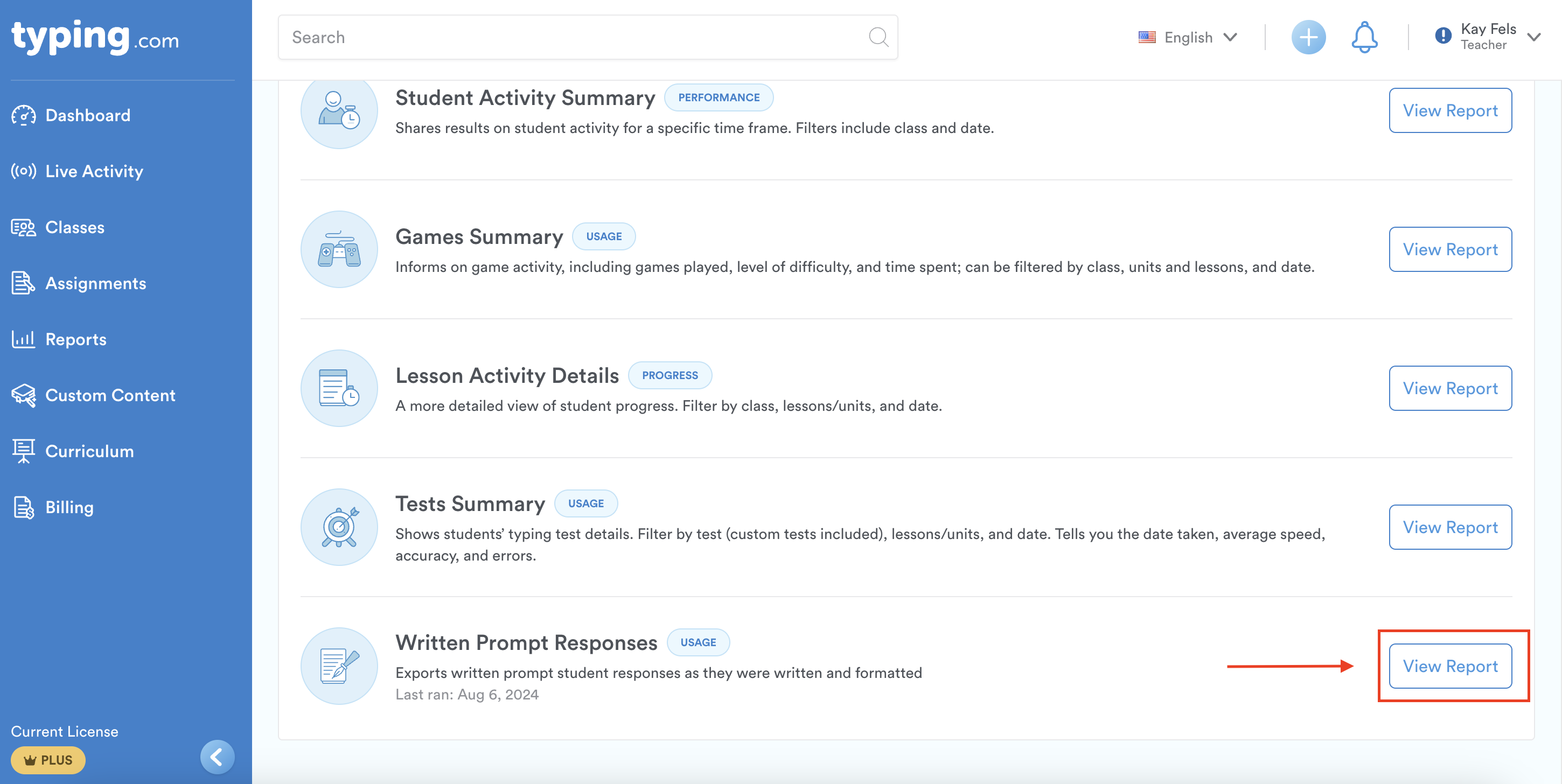
Task: Click the Written Prompt Responses pencil icon
Action: (x=339, y=666)
